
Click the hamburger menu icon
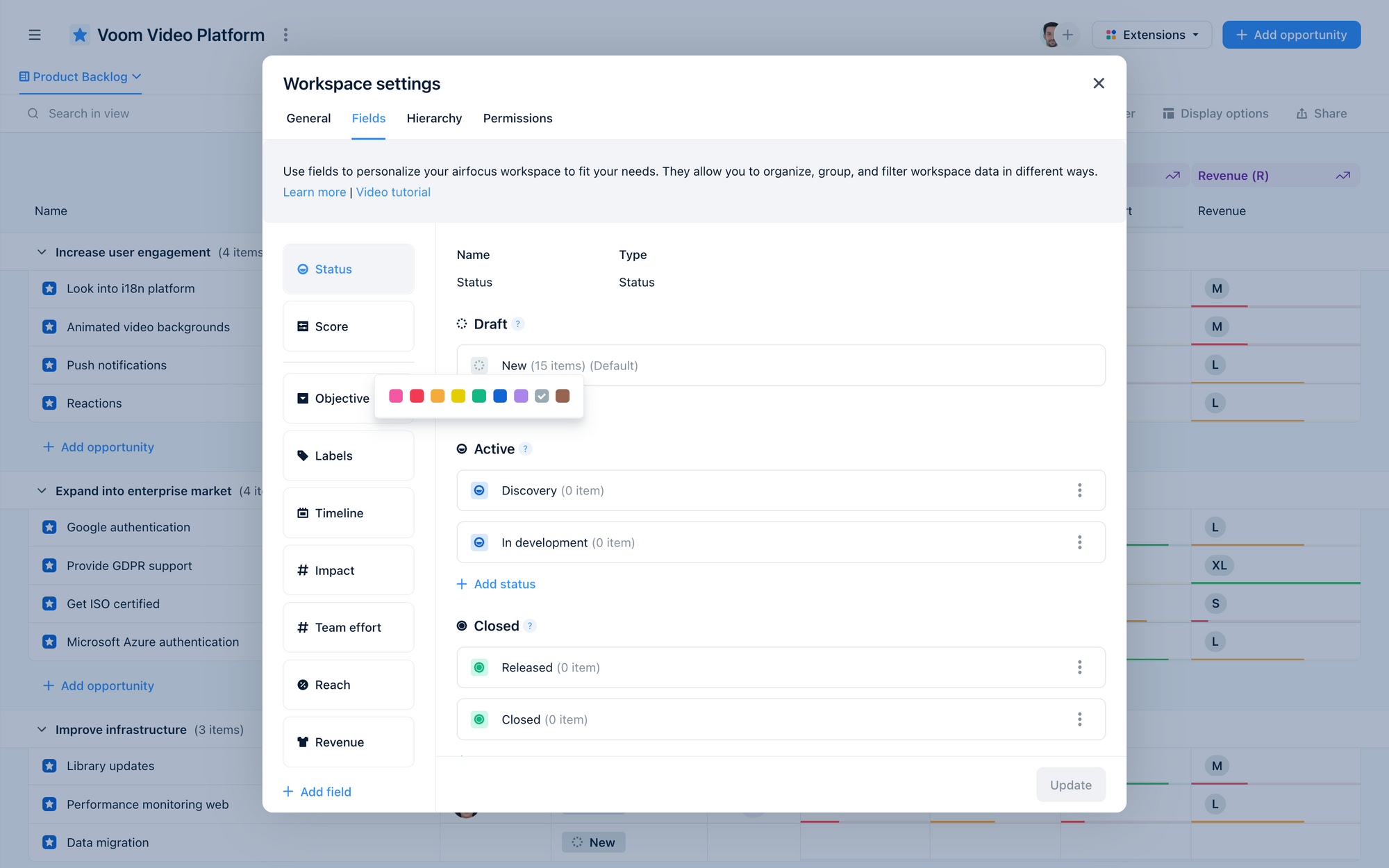tap(35, 35)
